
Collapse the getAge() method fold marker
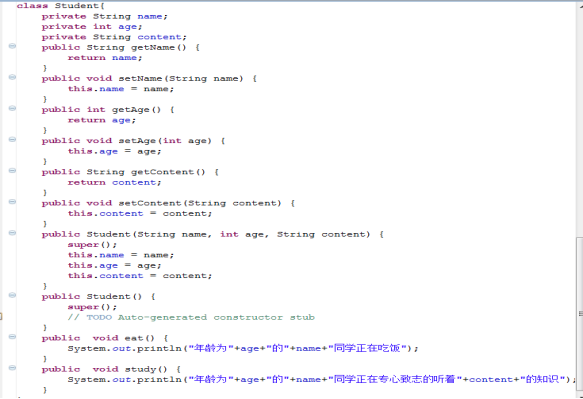(12, 108)
